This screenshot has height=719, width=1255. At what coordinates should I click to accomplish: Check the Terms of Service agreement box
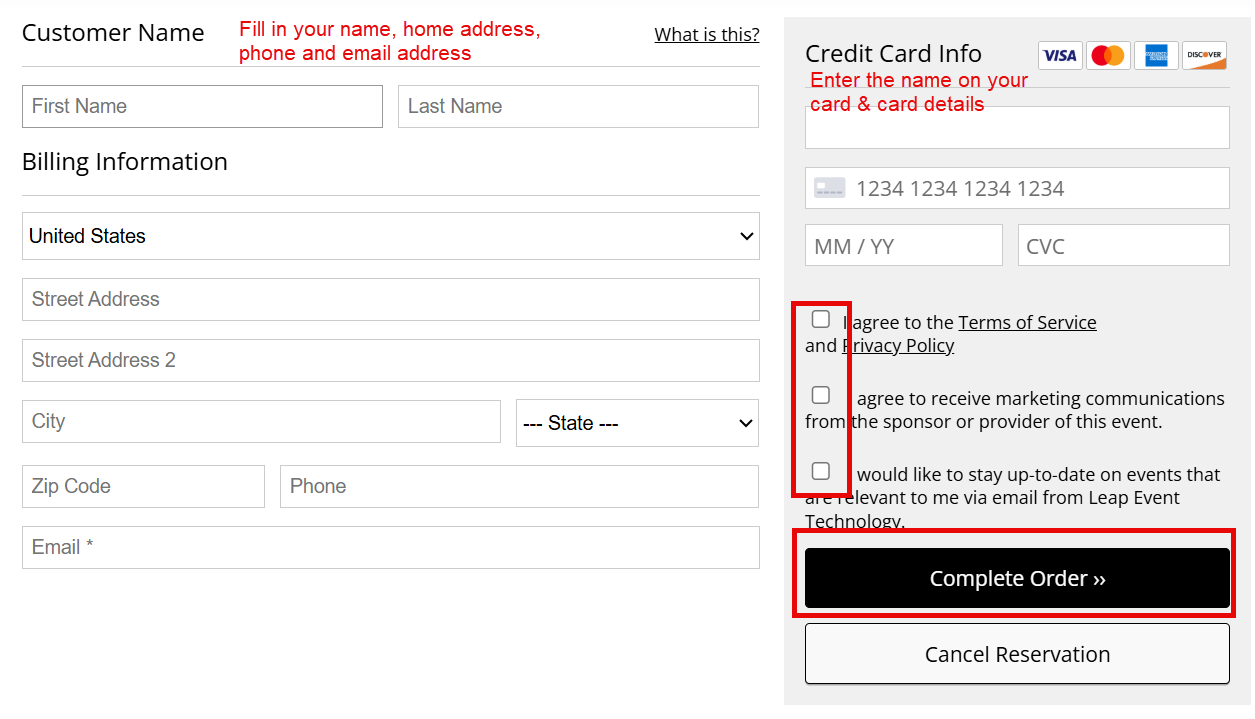pyautogui.click(x=821, y=319)
